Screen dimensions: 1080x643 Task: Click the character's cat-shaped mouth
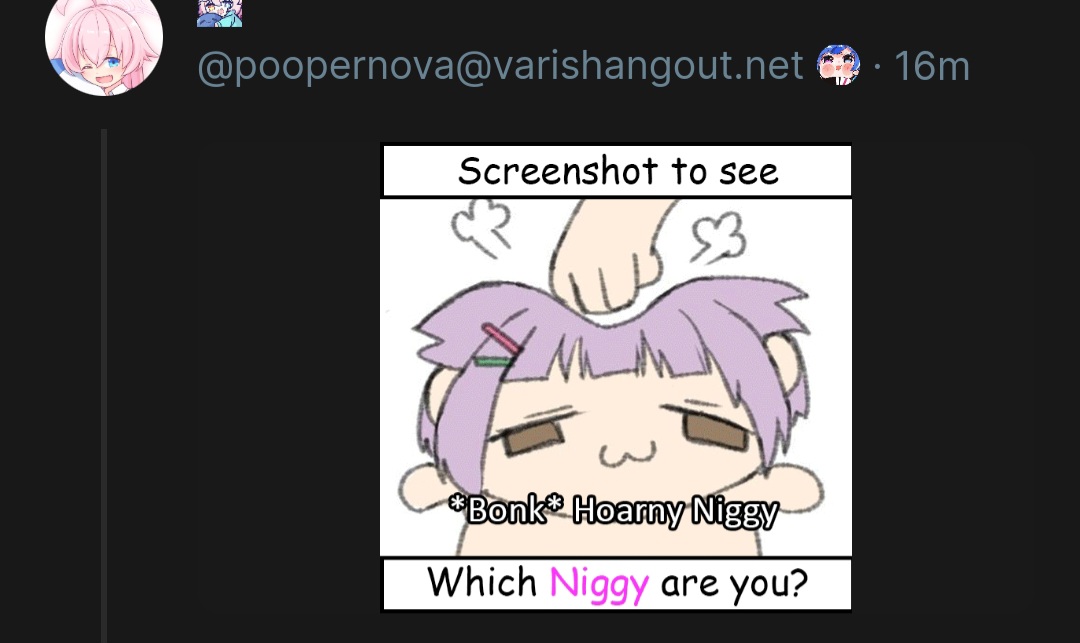click(x=627, y=454)
